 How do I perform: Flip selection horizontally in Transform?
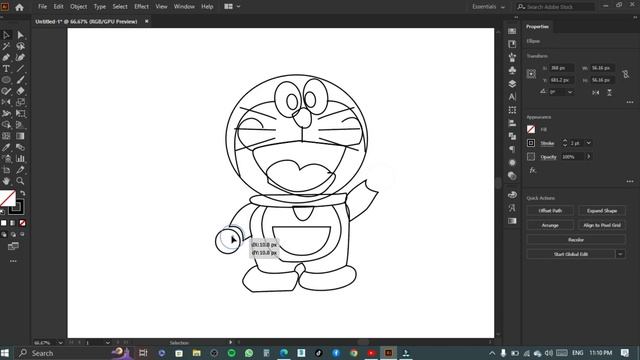[596, 93]
